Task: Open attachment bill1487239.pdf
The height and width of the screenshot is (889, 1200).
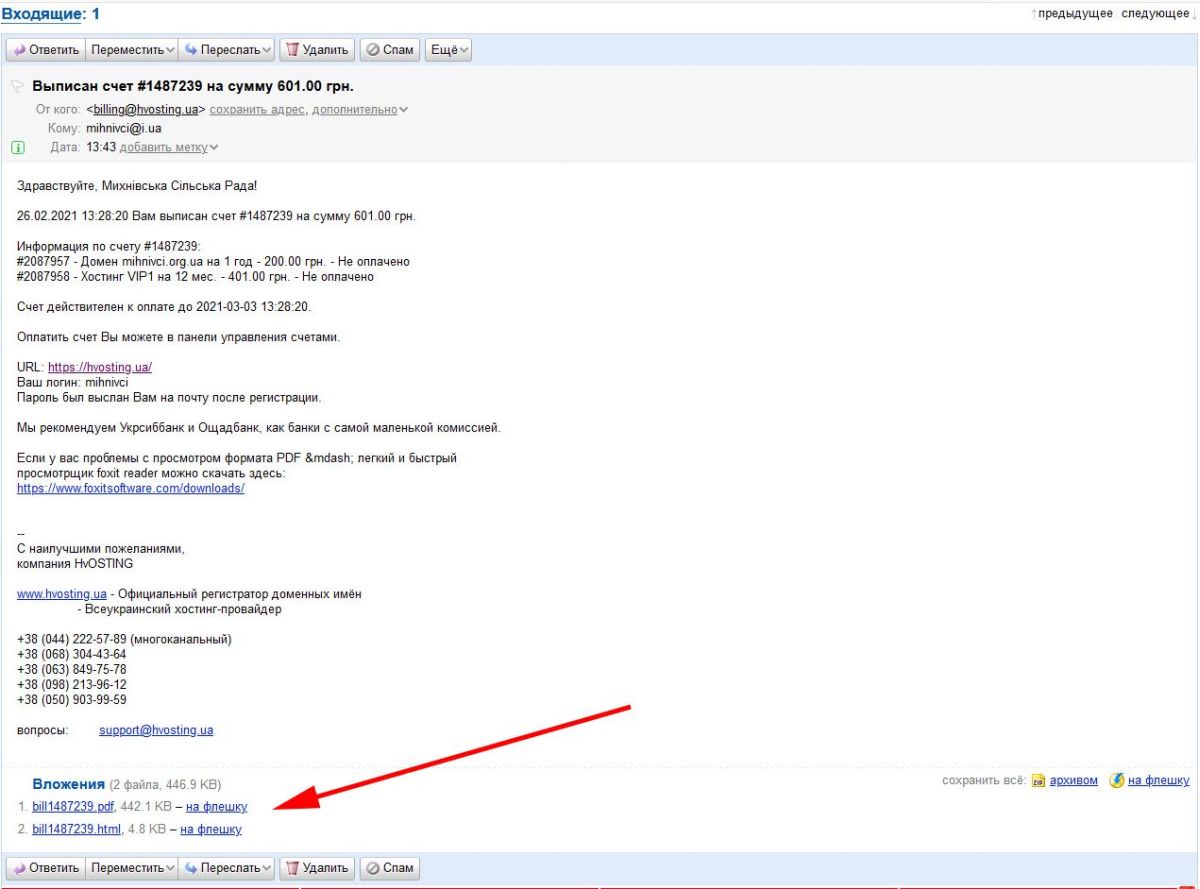Action: tap(74, 806)
